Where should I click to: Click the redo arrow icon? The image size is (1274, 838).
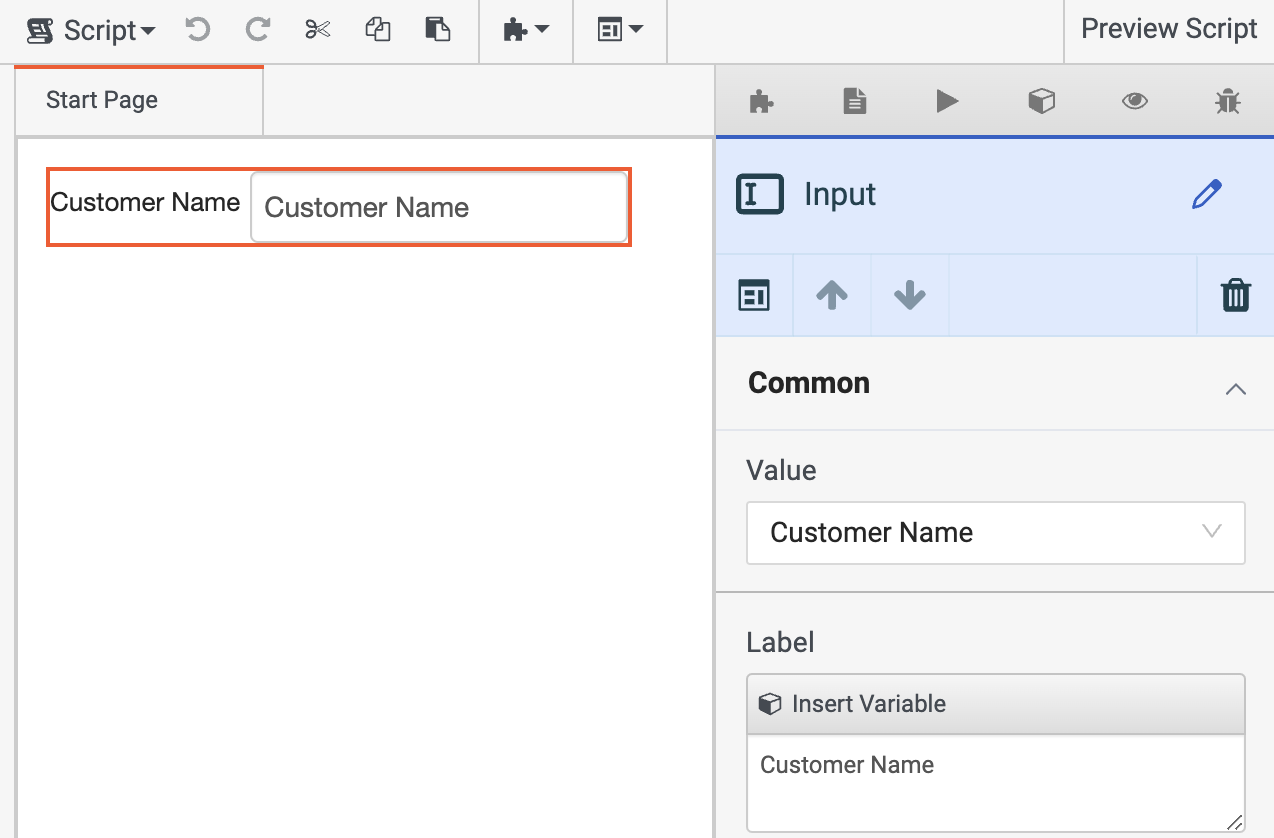[258, 30]
